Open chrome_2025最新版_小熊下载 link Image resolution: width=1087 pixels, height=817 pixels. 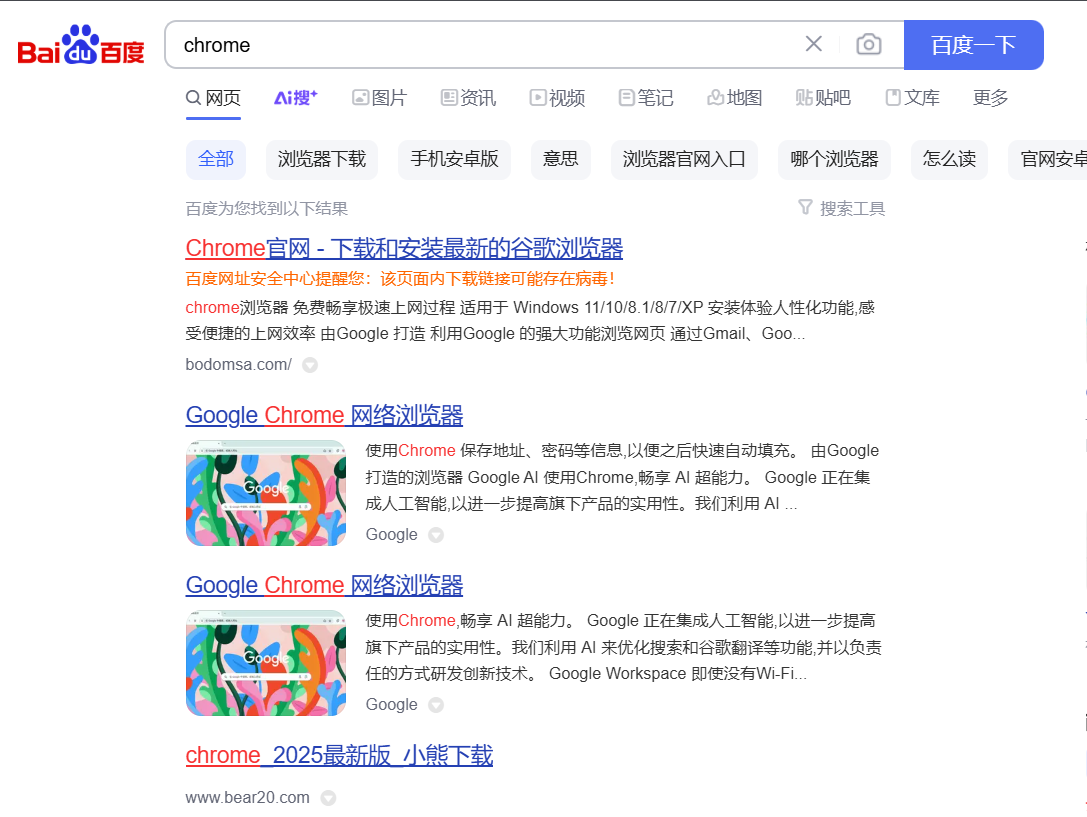pos(339,755)
